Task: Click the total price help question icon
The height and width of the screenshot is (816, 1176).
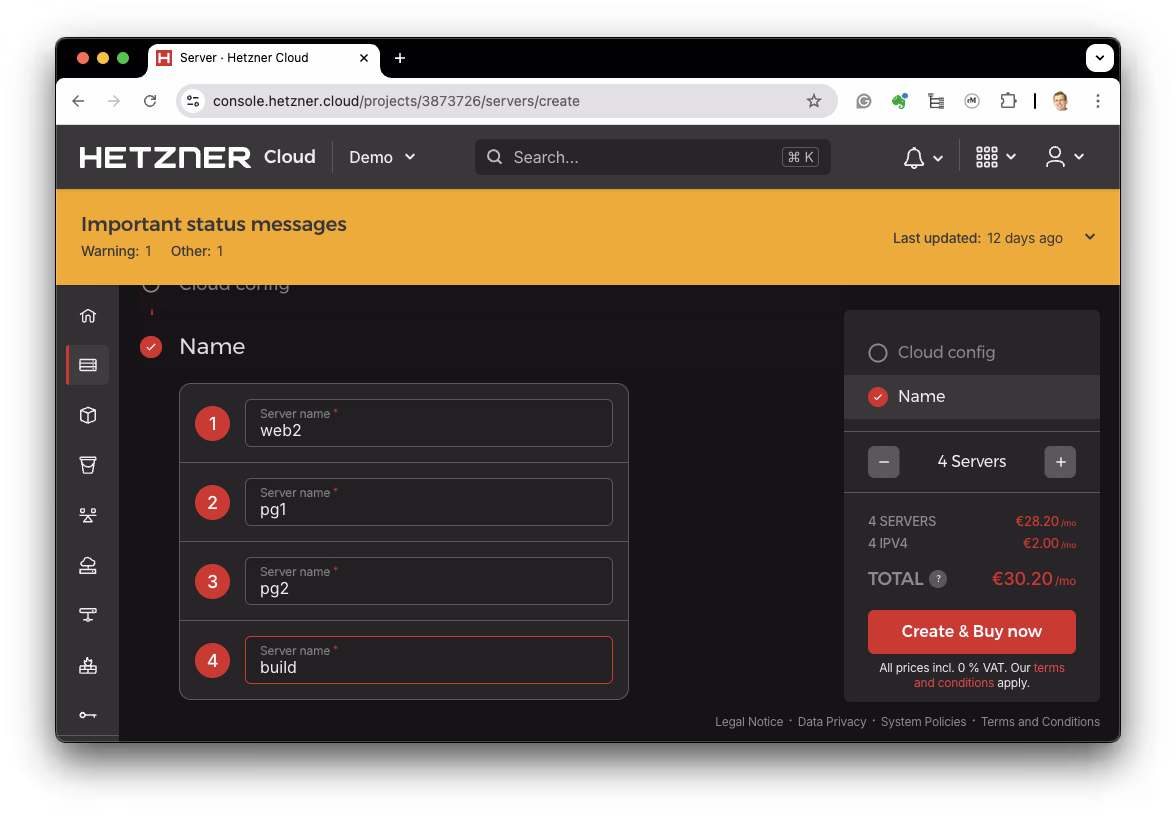Action: point(938,579)
